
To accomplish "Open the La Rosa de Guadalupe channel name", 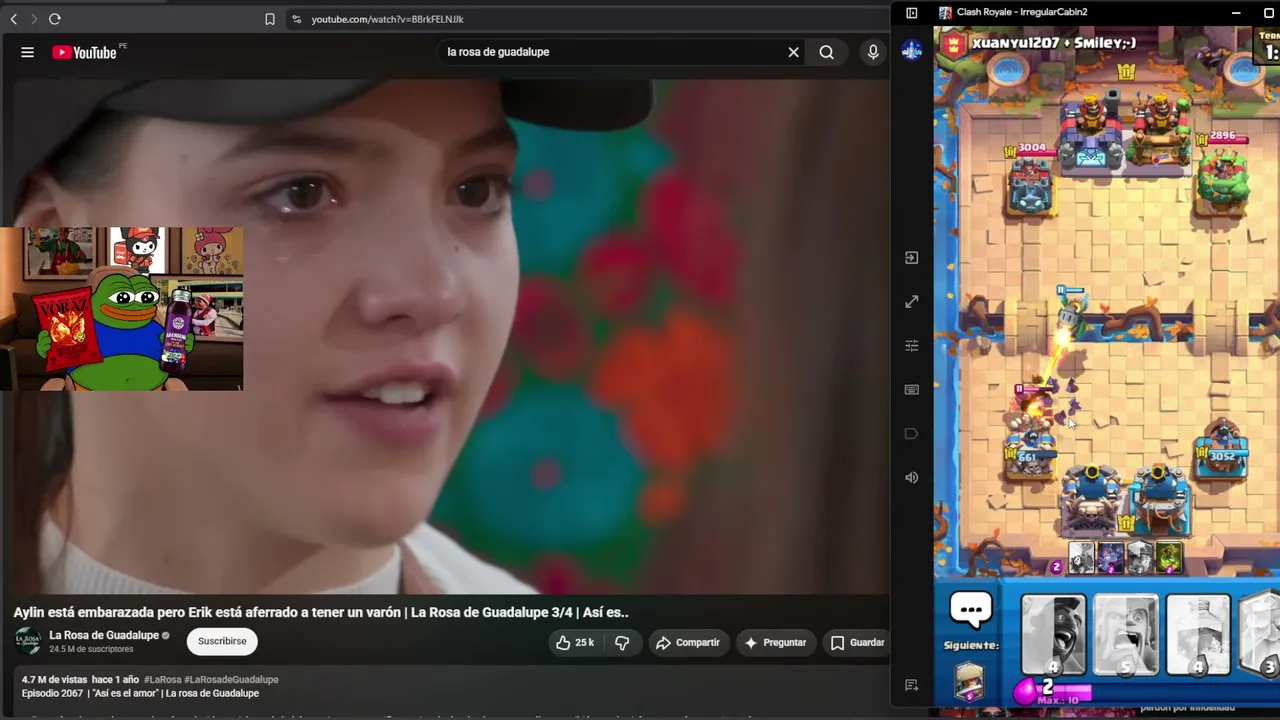I will coord(104,635).
